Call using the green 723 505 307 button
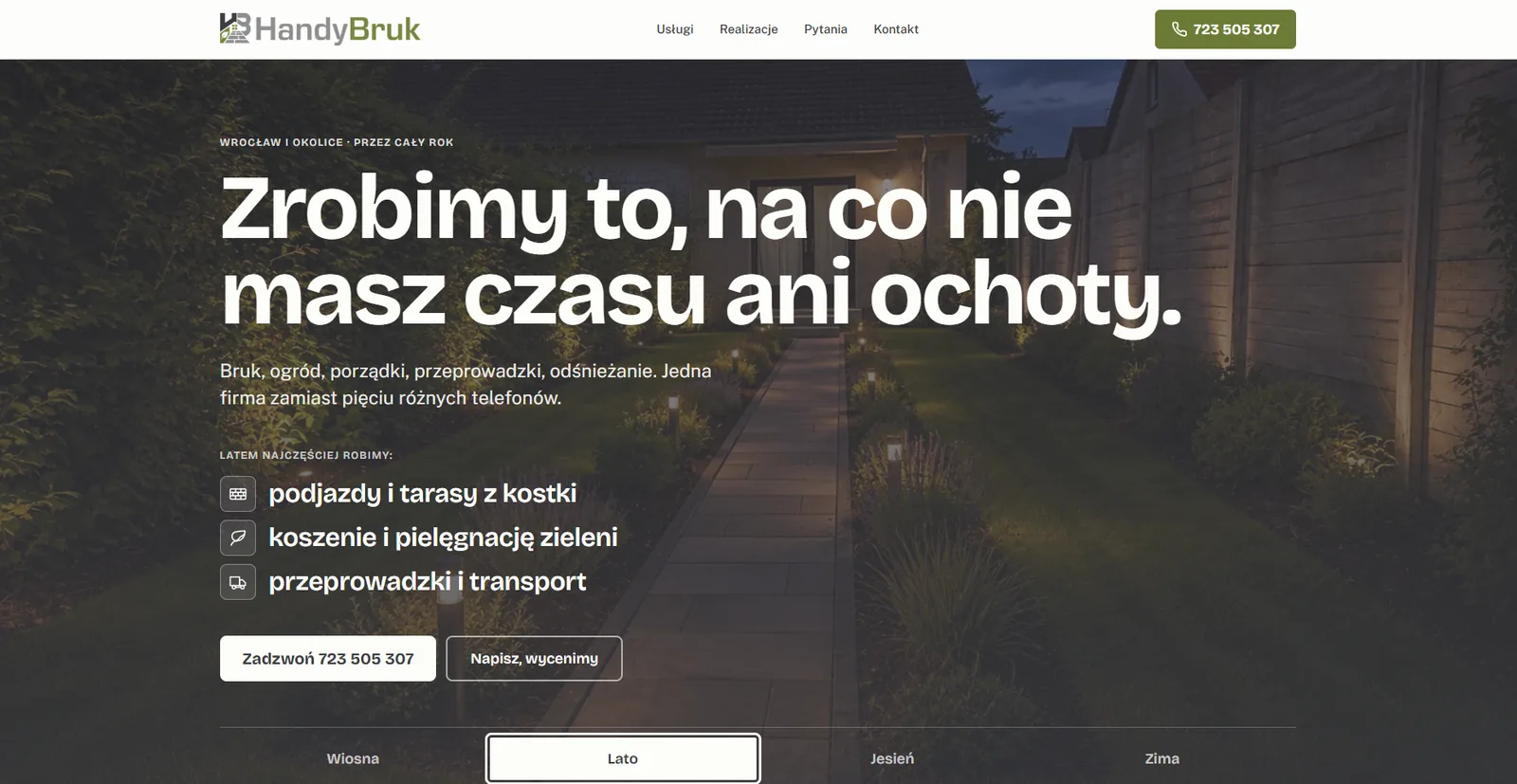The height and width of the screenshot is (784, 1517). coord(1225,29)
